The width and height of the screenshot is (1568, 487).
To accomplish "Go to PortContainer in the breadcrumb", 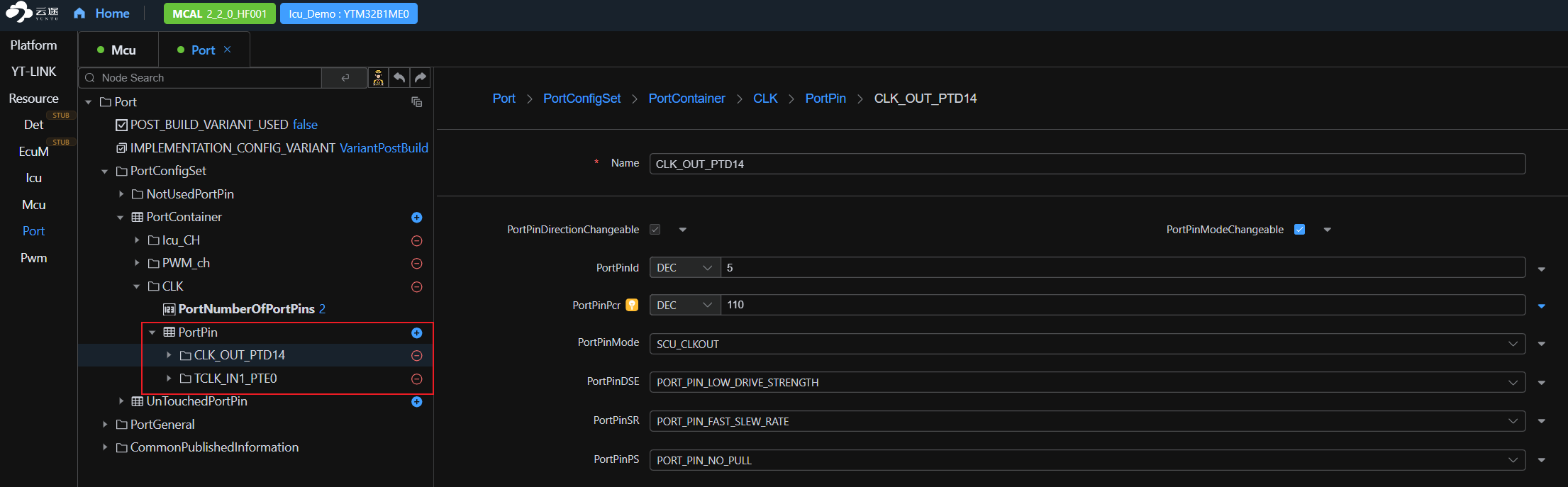I will (686, 99).
